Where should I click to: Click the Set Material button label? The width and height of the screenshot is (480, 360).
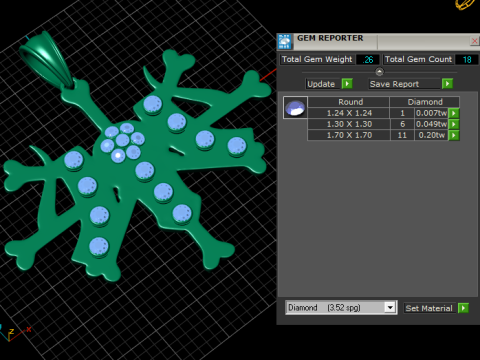tap(429, 308)
